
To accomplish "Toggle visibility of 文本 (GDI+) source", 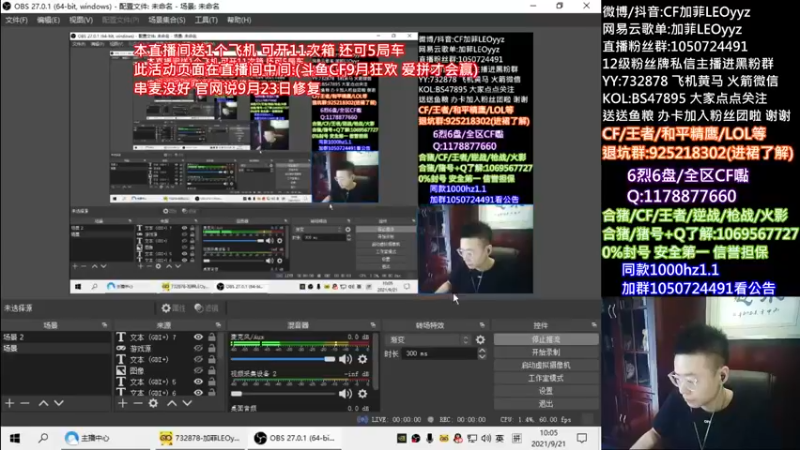I will (198, 359).
